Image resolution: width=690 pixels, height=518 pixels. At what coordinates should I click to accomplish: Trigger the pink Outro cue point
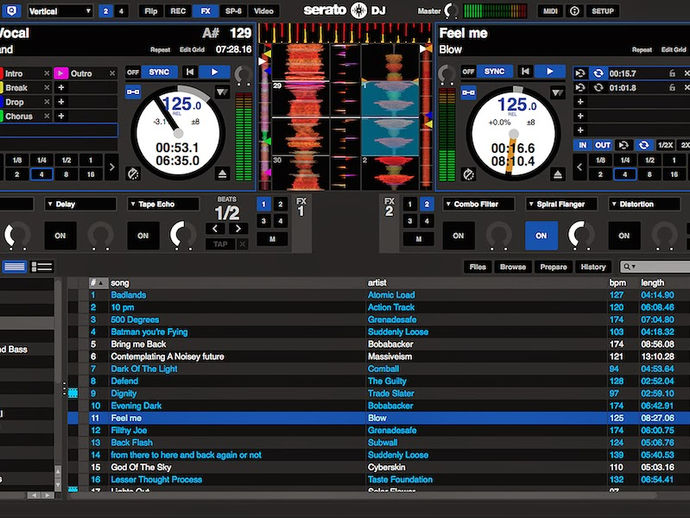pyautogui.click(x=61, y=73)
